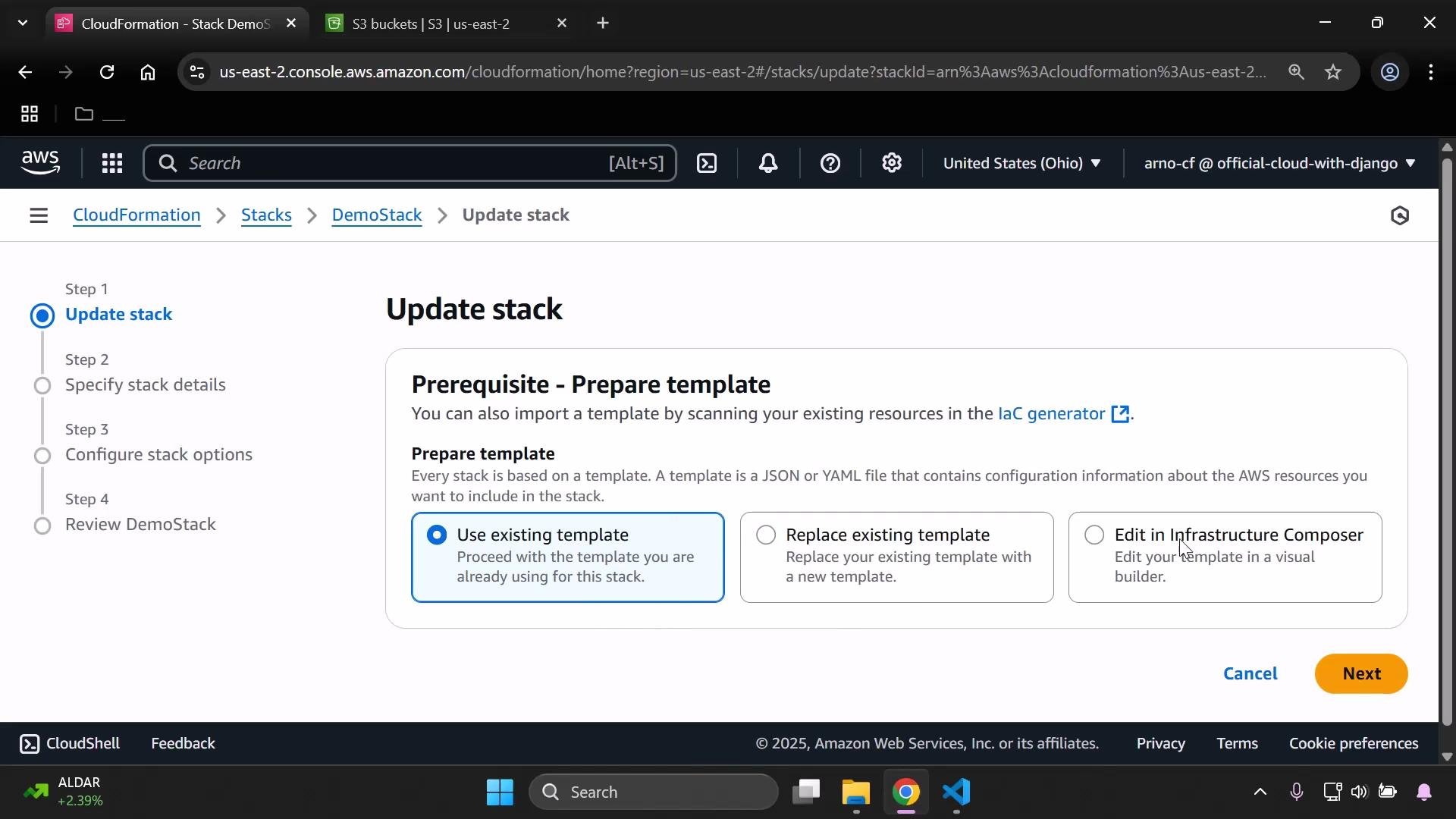Image resolution: width=1456 pixels, height=819 pixels.
Task: Open the AWS help question-mark menu
Action: pyautogui.click(x=830, y=163)
